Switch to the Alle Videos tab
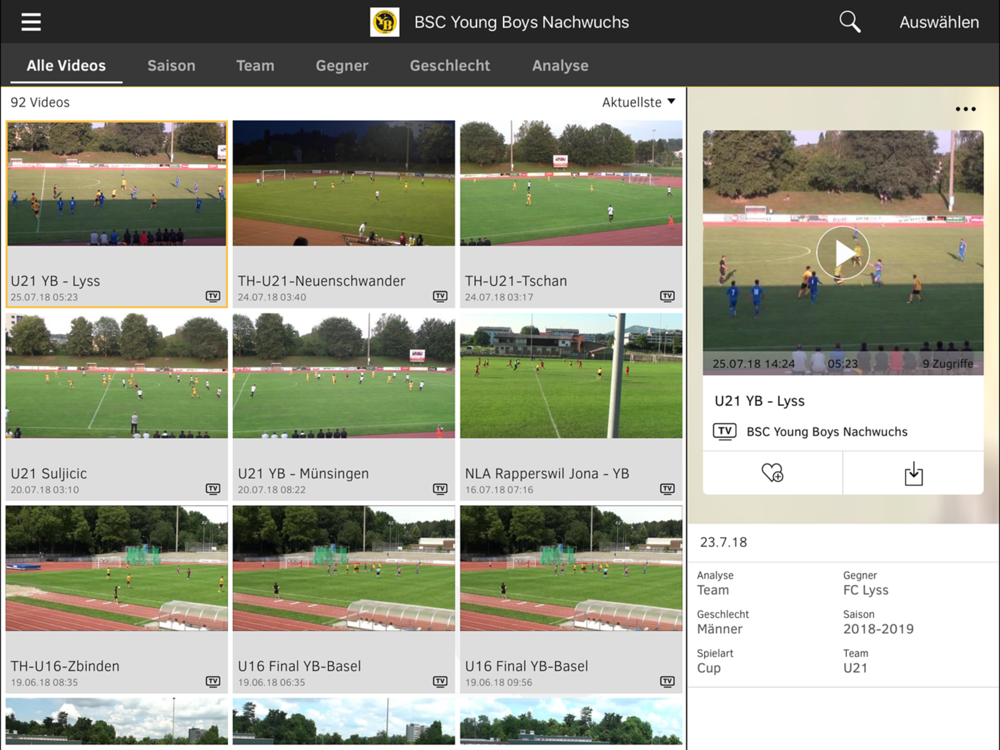 (x=66, y=66)
